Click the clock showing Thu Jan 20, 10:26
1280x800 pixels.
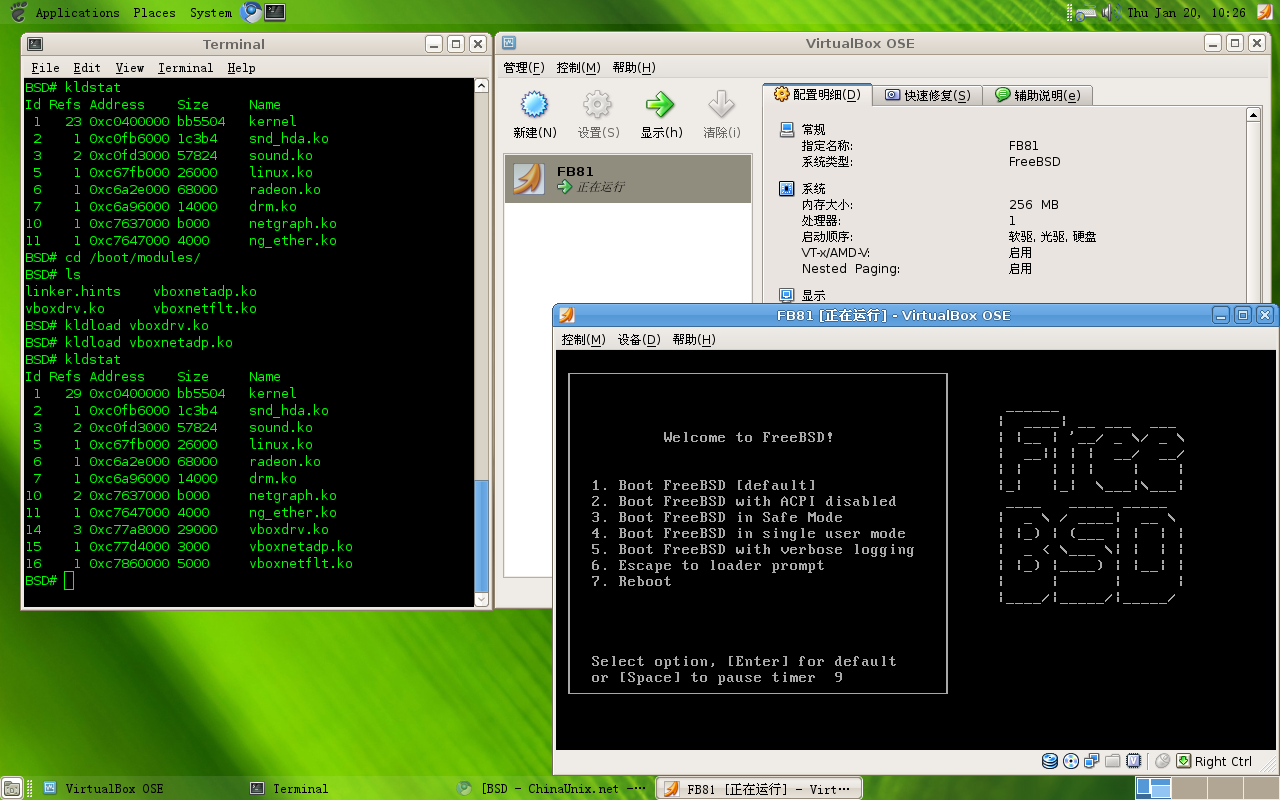[1186, 13]
